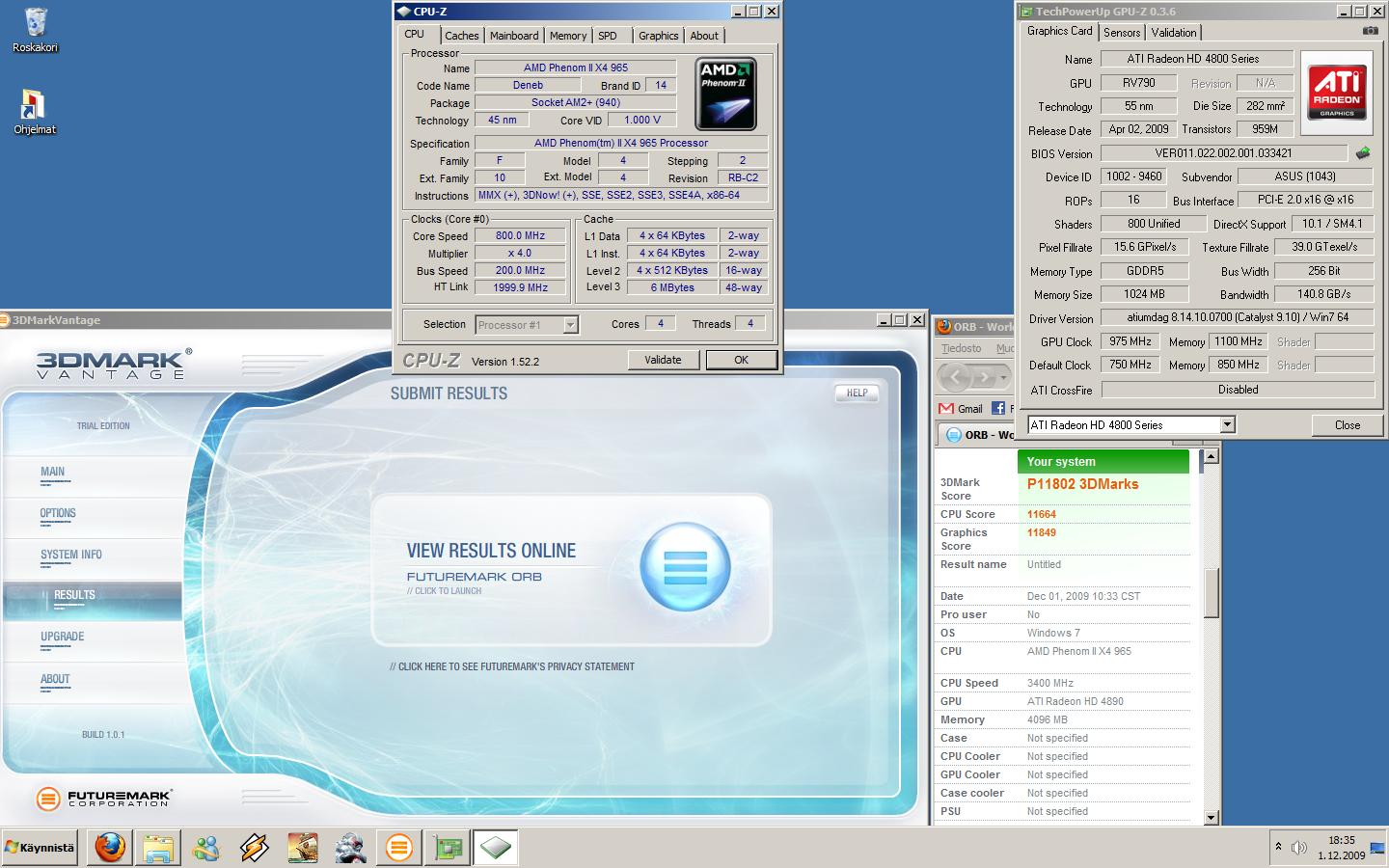Switch to the Caches tab in CPU-Z
1389x868 pixels.
click(x=462, y=36)
